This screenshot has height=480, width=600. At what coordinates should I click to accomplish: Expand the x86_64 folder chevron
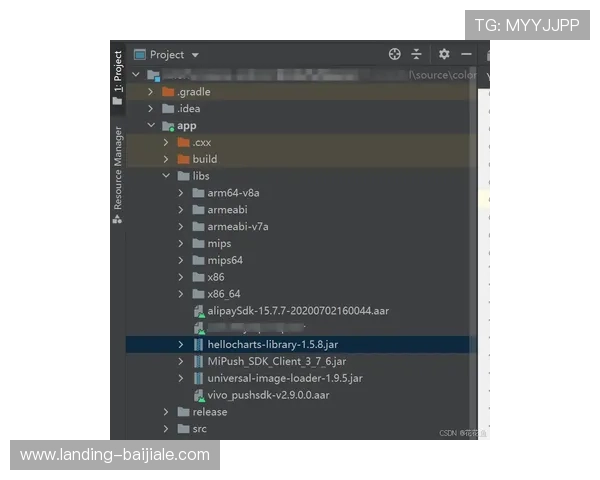pyautogui.click(x=181, y=294)
